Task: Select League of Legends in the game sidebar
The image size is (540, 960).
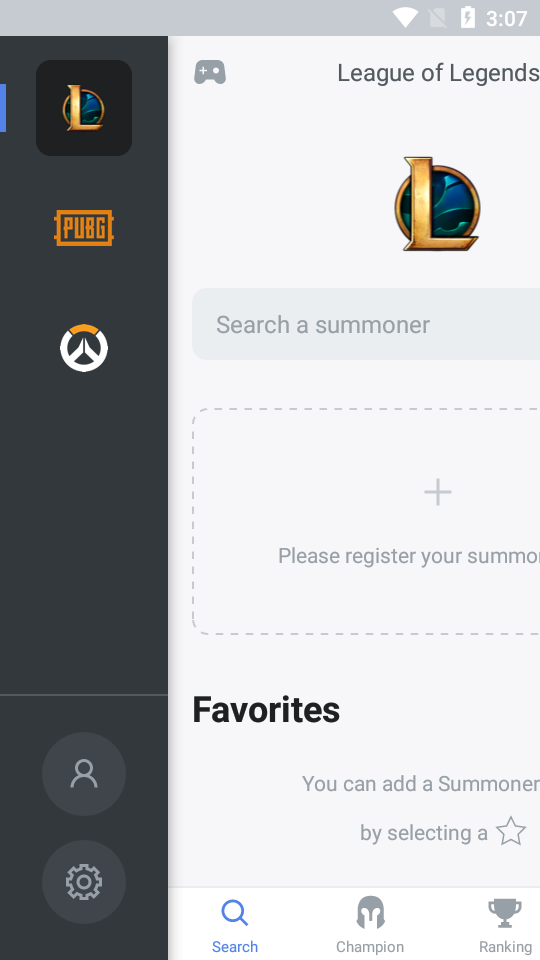Action: coord(84,108)
